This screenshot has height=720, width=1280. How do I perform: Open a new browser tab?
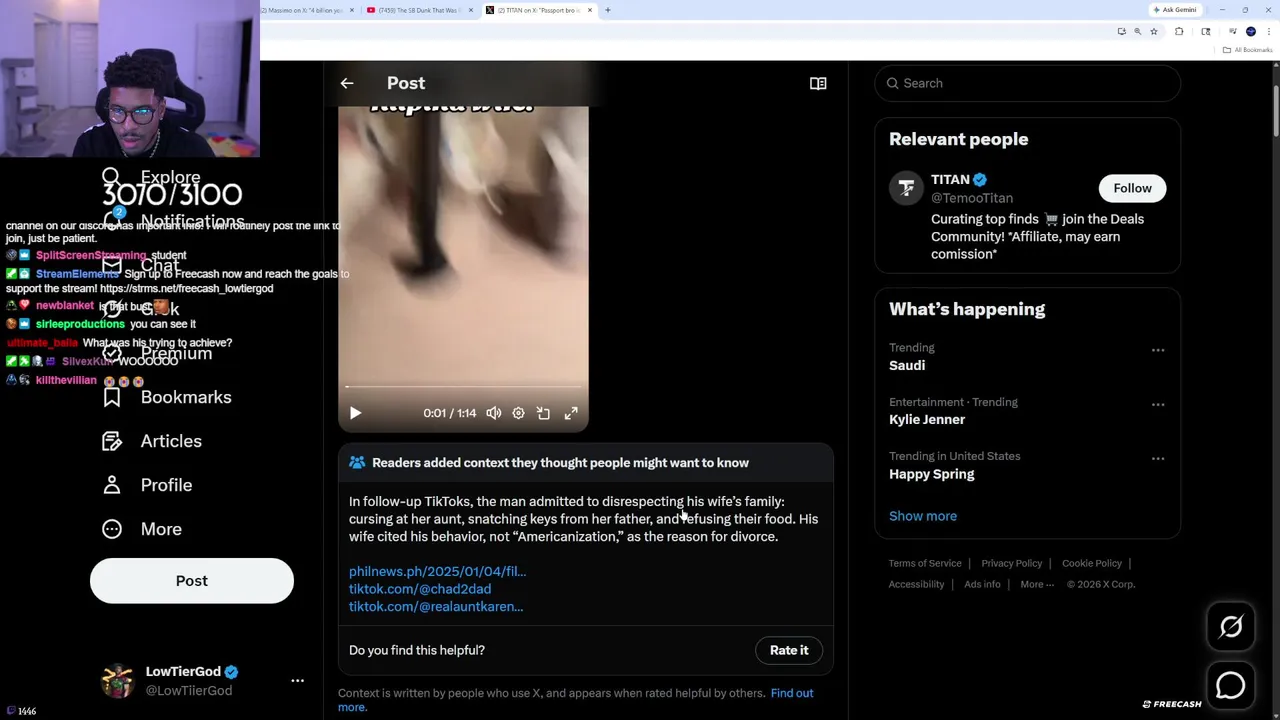click(607, 10)
